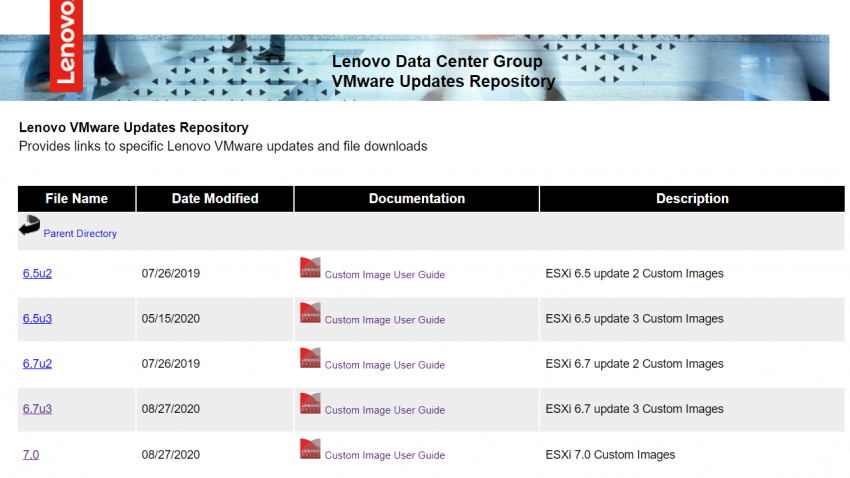Open the Parent Directory link
This screenshot has height=478, width=850.
point(80,234)
